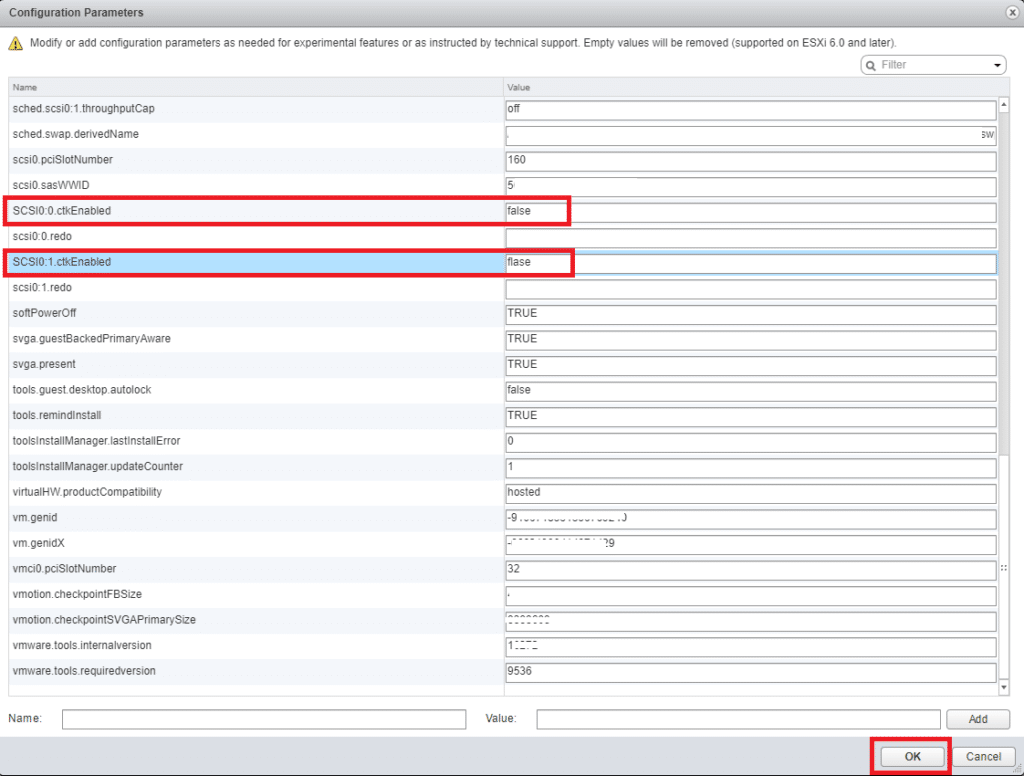
Task: Close the Configuration Parameters dialog
Action: pyautogui.click(x=1012, y=12)
